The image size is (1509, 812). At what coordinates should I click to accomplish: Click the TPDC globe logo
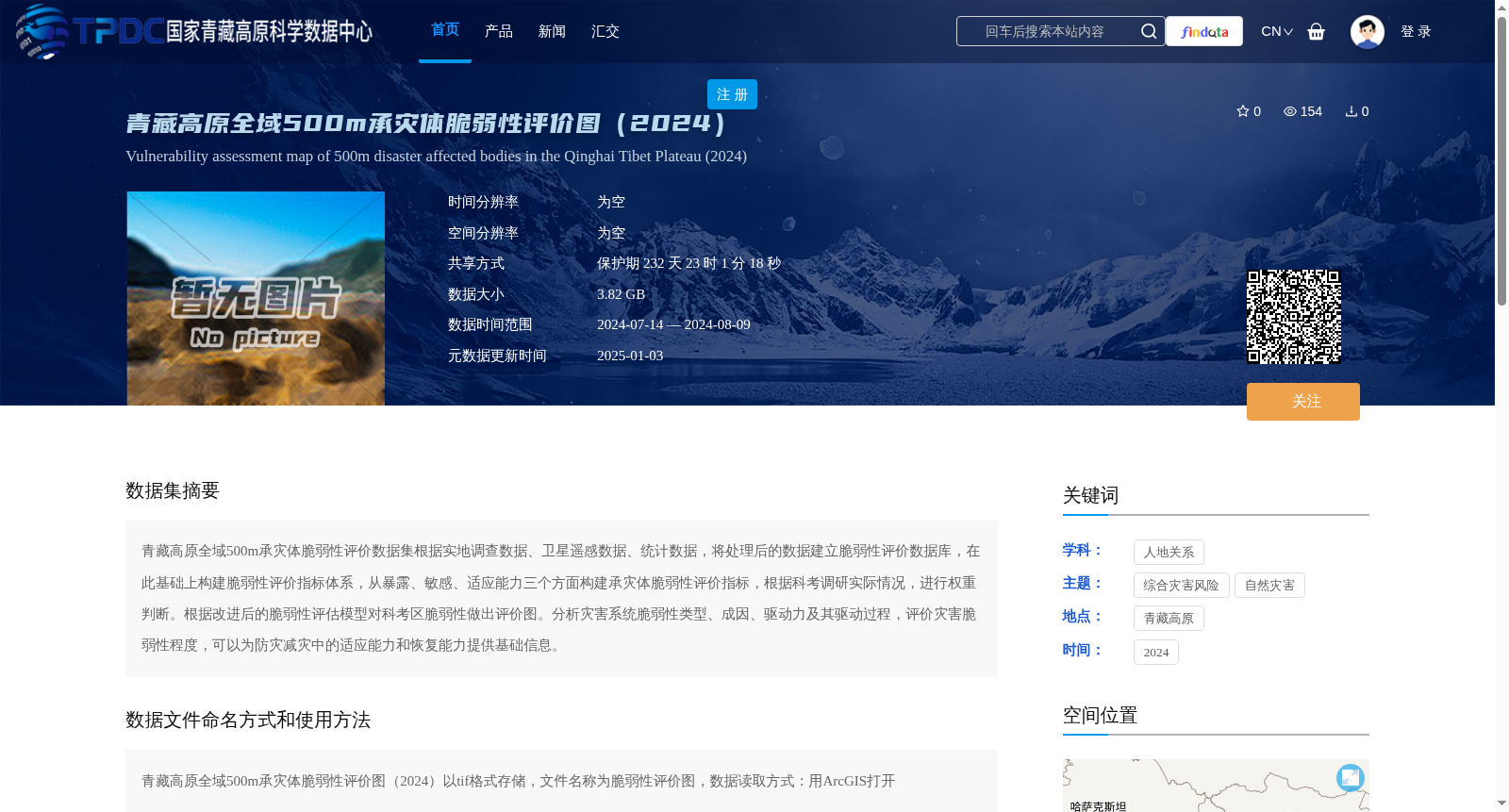42,31
